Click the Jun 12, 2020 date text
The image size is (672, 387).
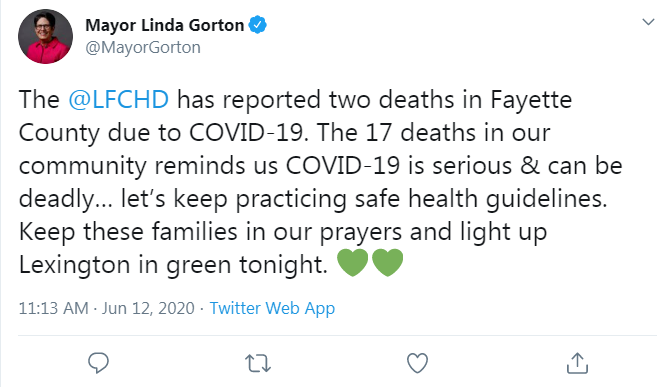point(148,308)
